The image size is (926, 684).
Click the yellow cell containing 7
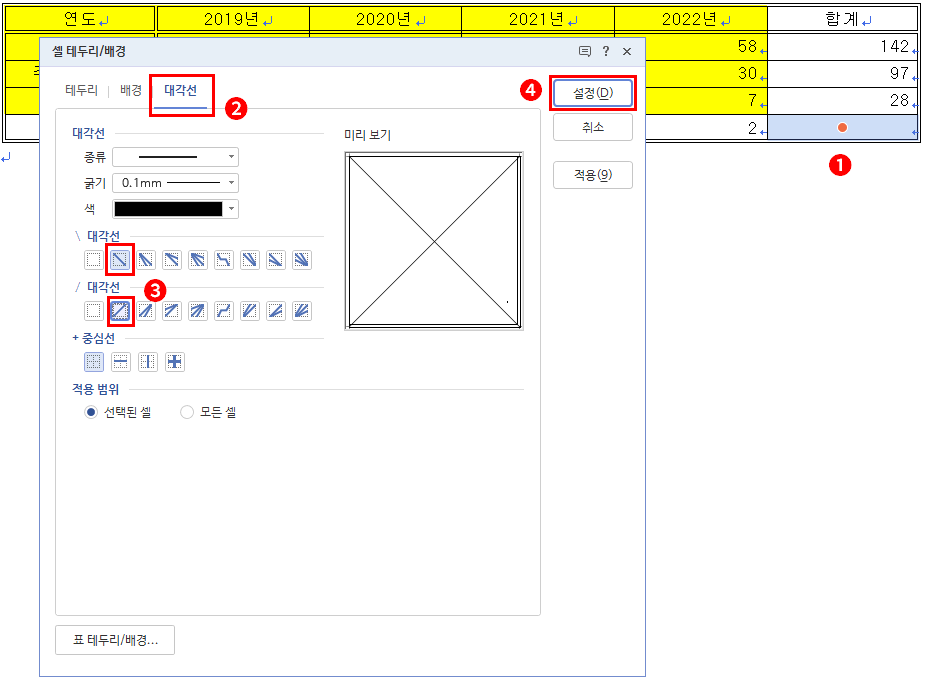[x=706, y=101]
